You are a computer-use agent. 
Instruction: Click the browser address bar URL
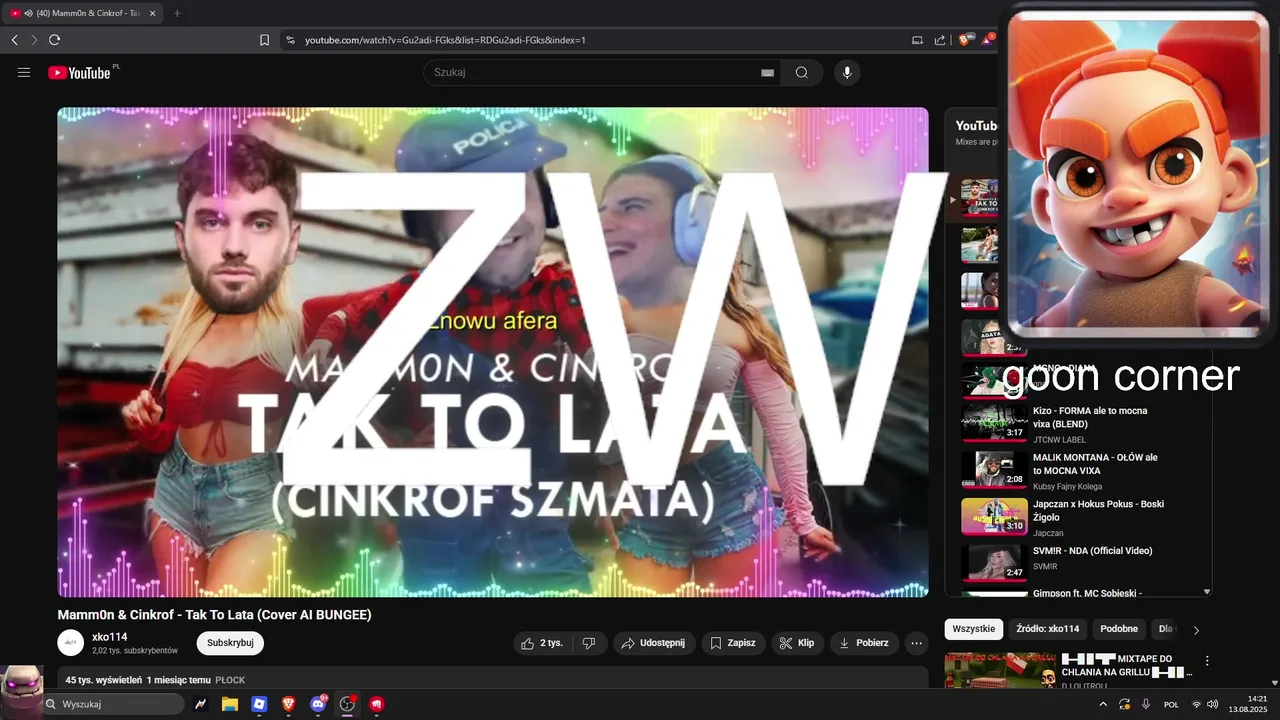(x=445, y=40)
